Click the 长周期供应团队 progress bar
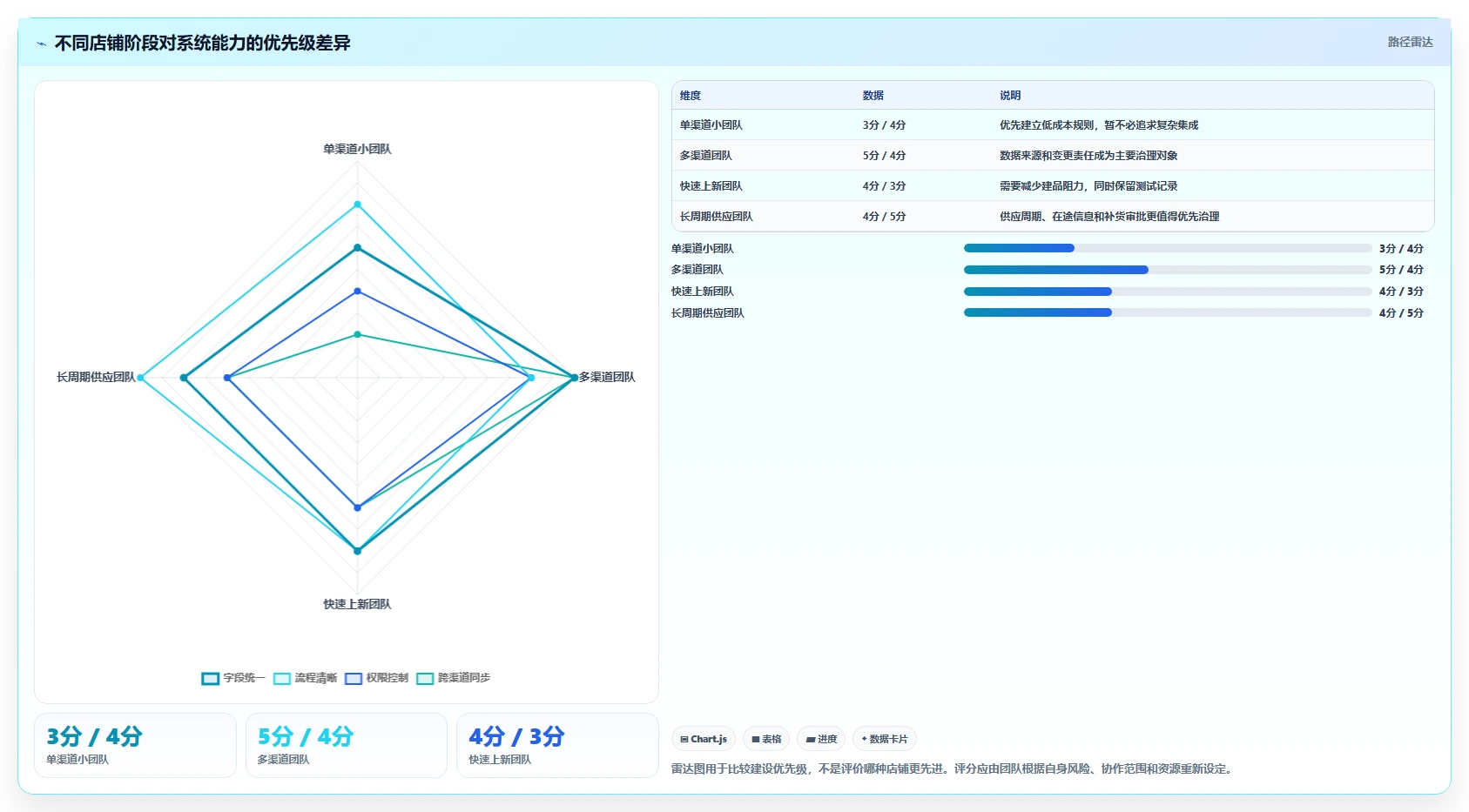 1168,312
